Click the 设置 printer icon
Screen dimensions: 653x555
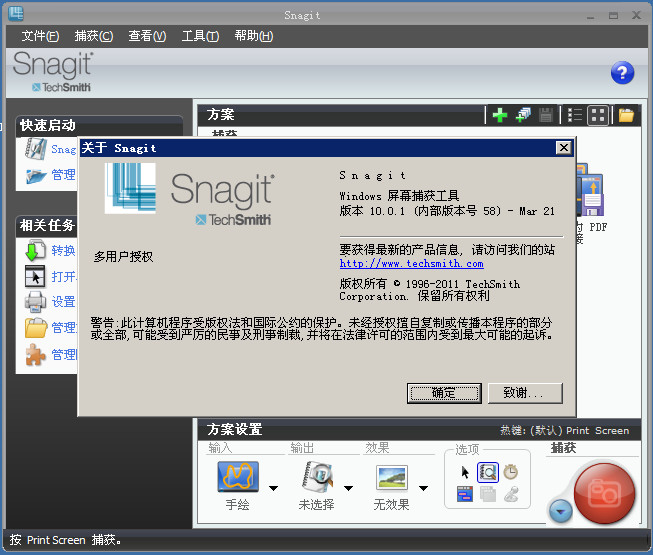(x=35, y=302)
